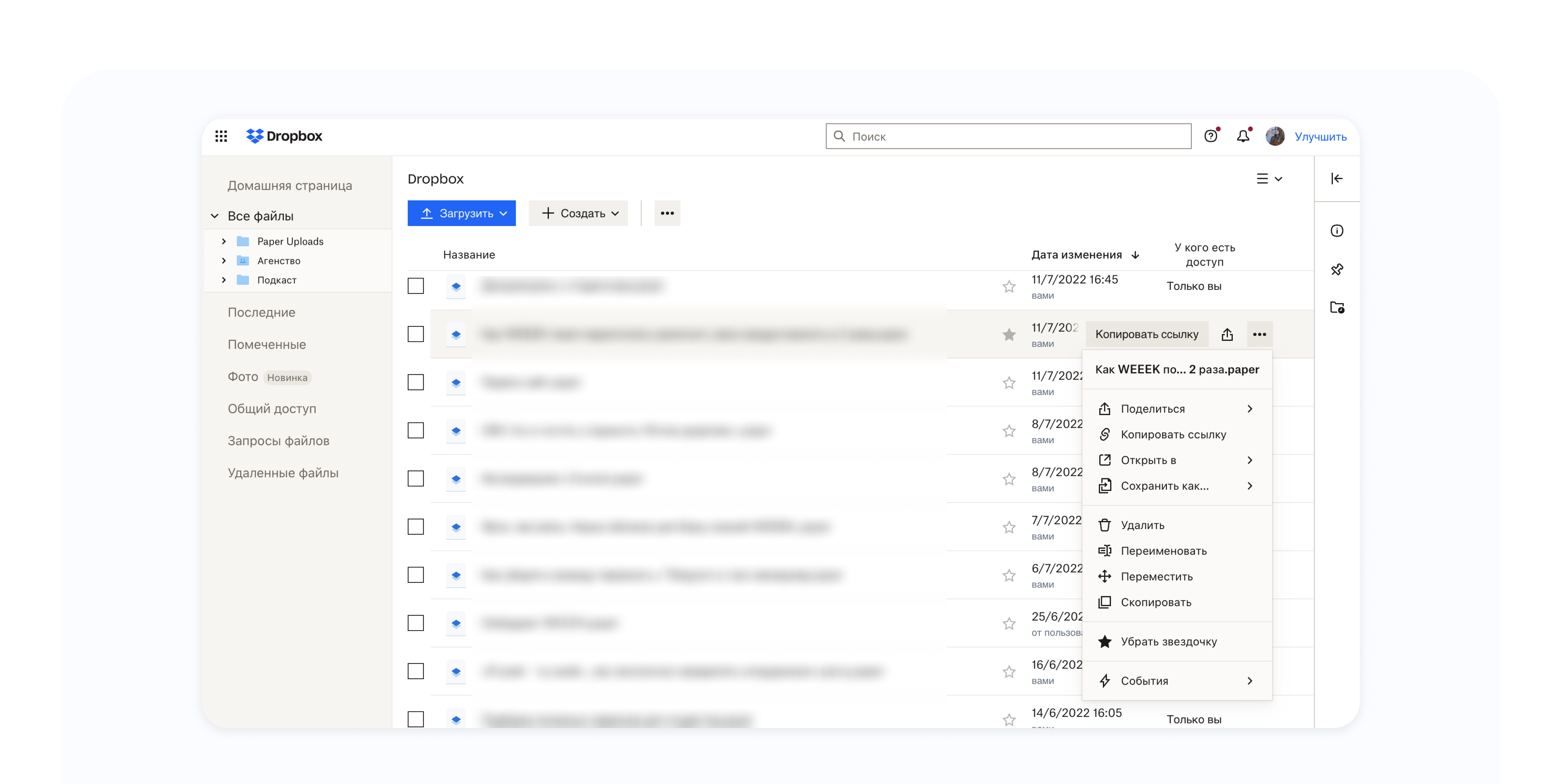Screen dimensions: 1563x784
Task: Open the list view layout dropdown
Action: (x=1269, y=178)
